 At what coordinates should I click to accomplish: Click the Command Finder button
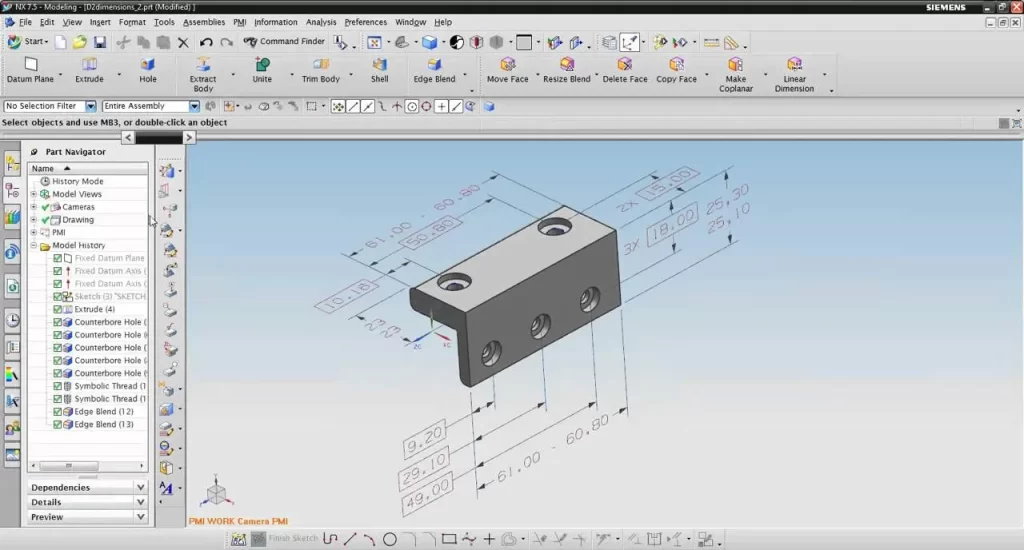(x=284, y=42)
